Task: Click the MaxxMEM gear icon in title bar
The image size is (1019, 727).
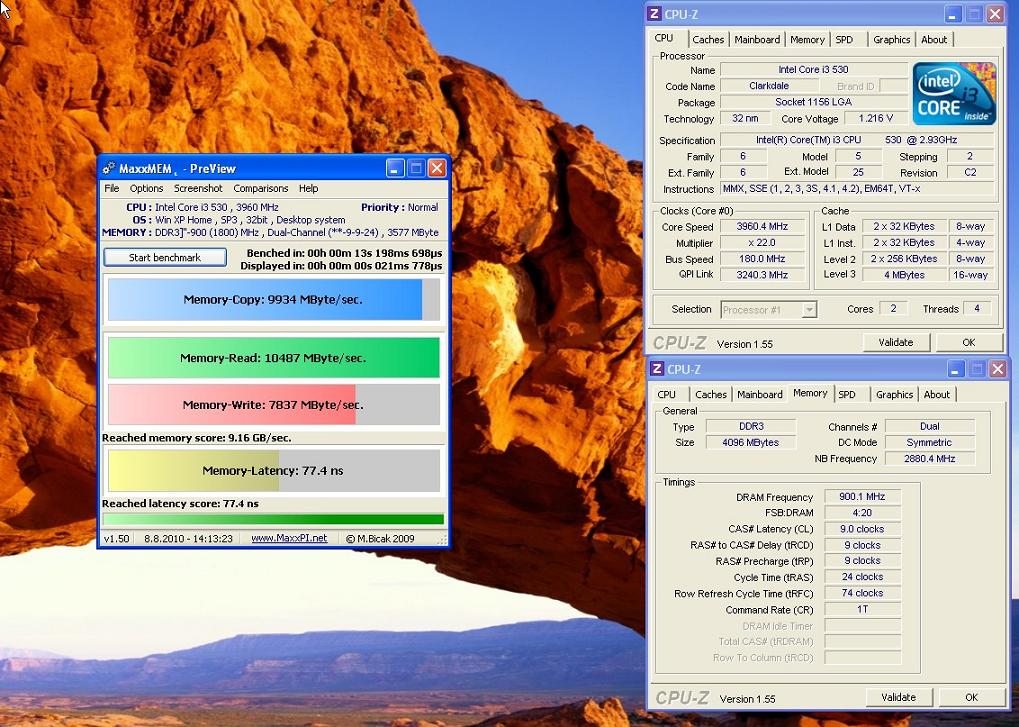Action: tap(109, 169)
